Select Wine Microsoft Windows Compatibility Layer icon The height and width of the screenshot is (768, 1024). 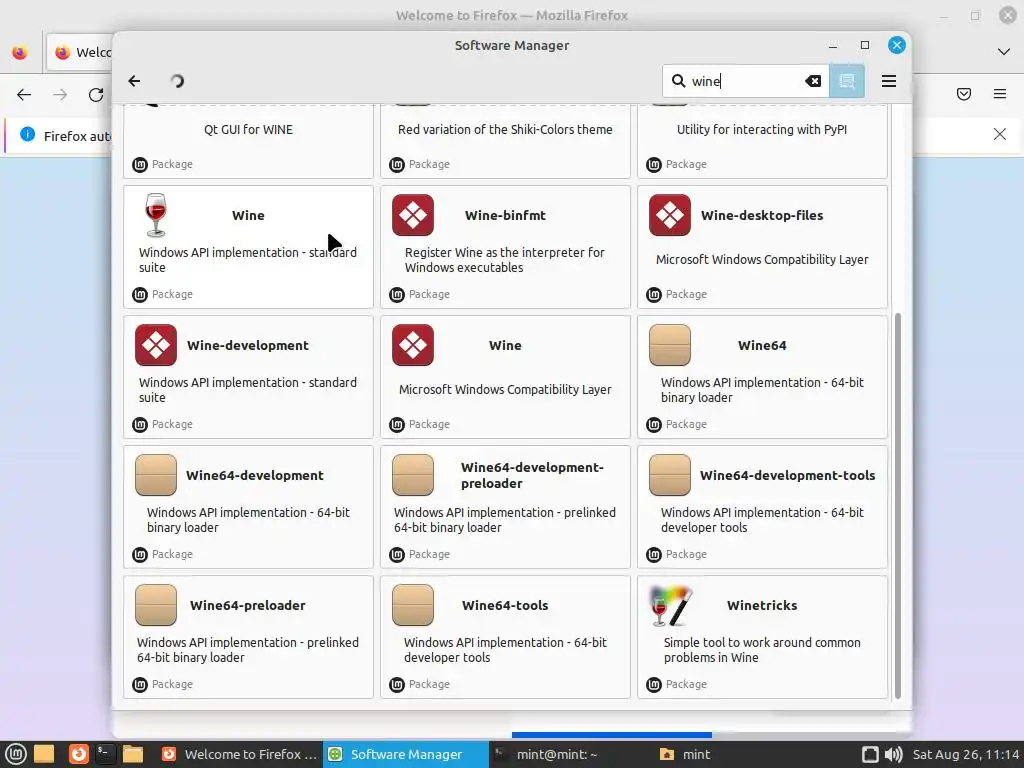413,345
